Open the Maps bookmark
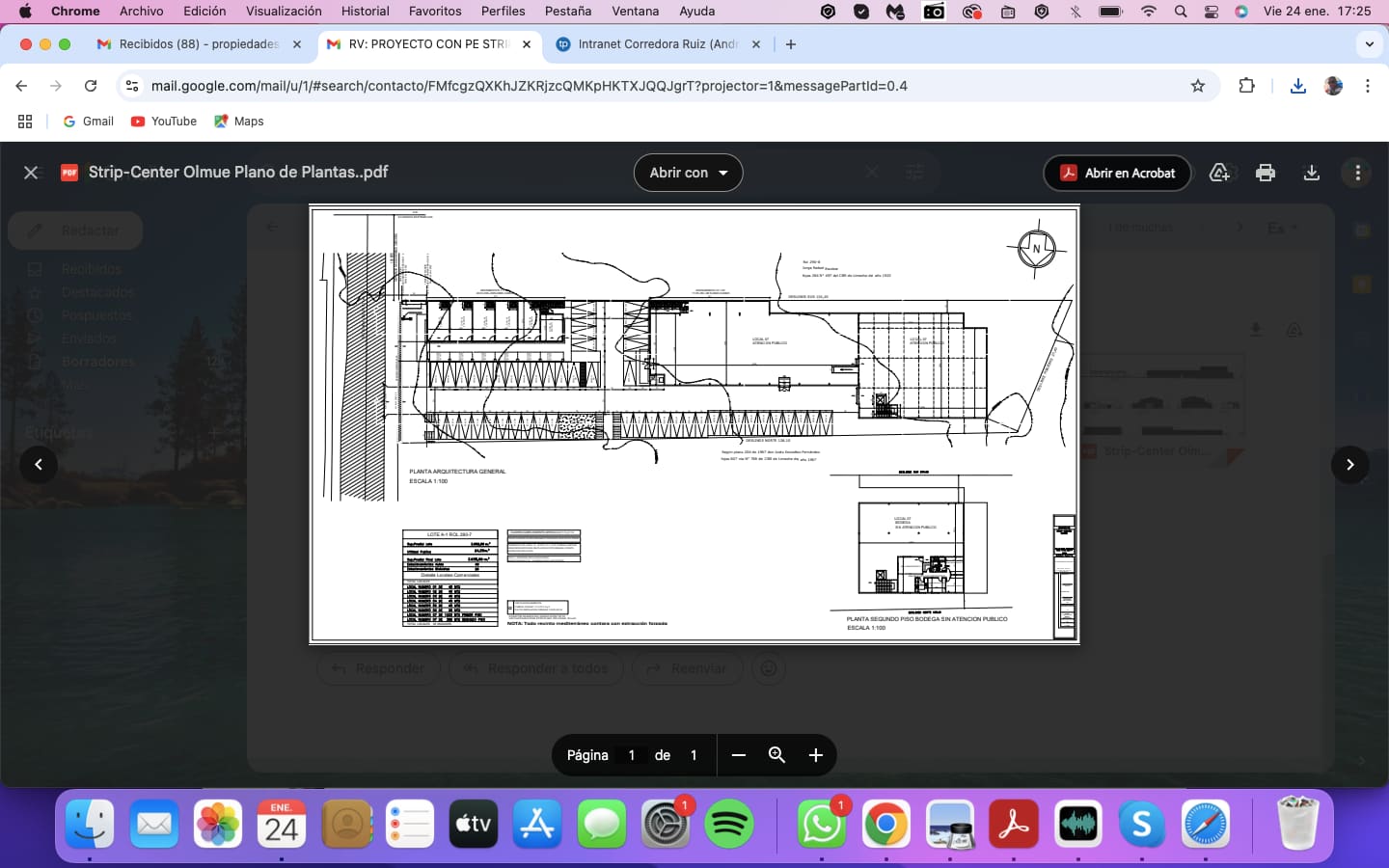The height and width of the screenshot is (868, 1389). 239,122
